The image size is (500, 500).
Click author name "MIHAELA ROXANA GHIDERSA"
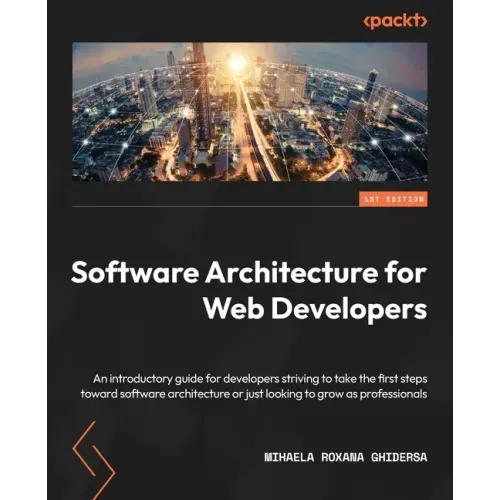[346, 457]
